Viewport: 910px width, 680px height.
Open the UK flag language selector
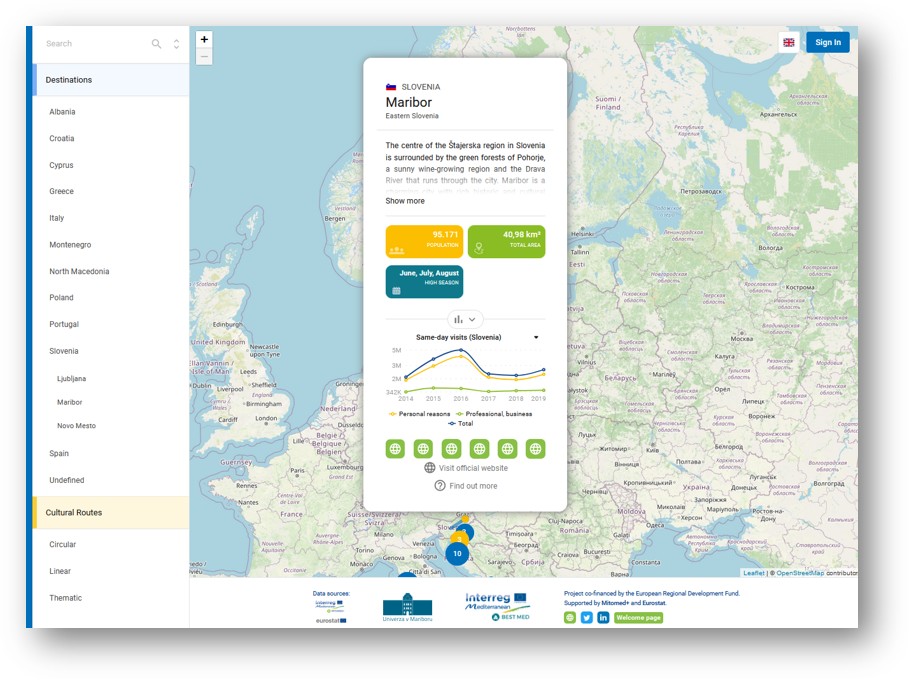789,42
